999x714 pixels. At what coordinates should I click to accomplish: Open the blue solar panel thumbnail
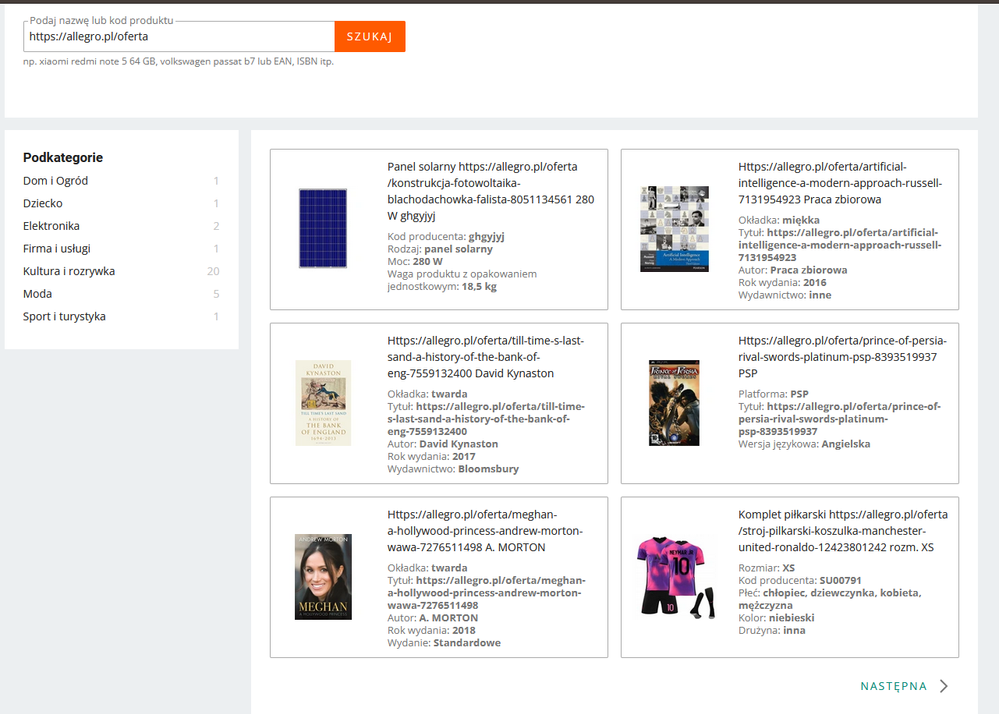(x=323, y=228)
